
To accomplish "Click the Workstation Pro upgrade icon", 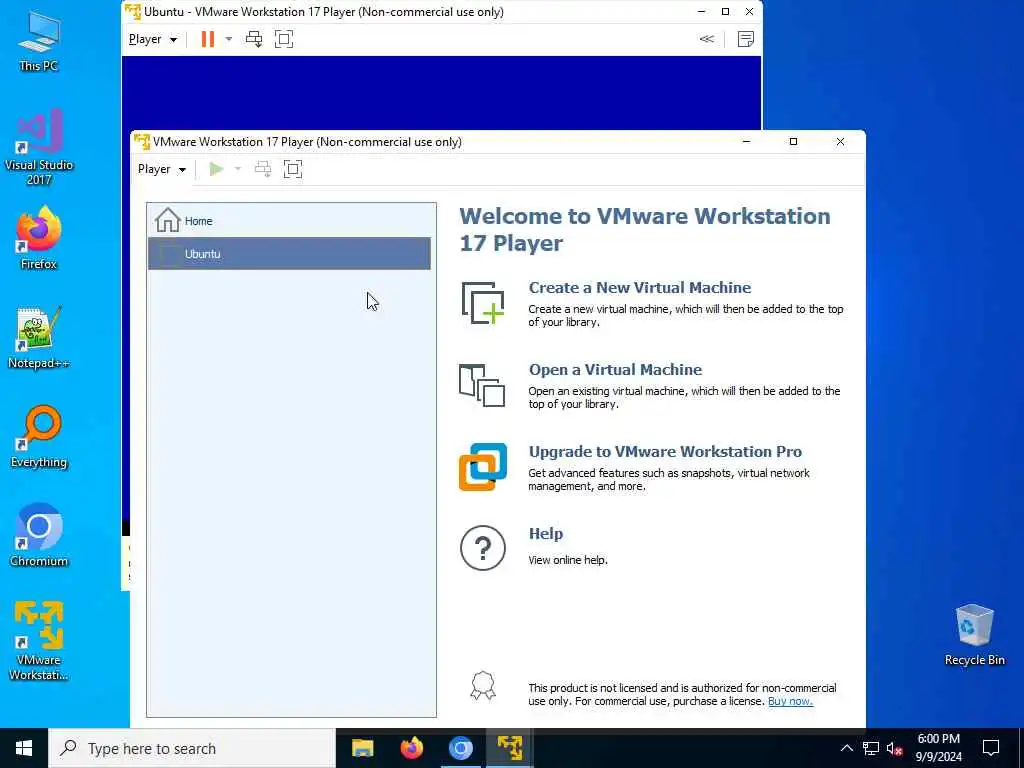I will click(x=483, y=467).
